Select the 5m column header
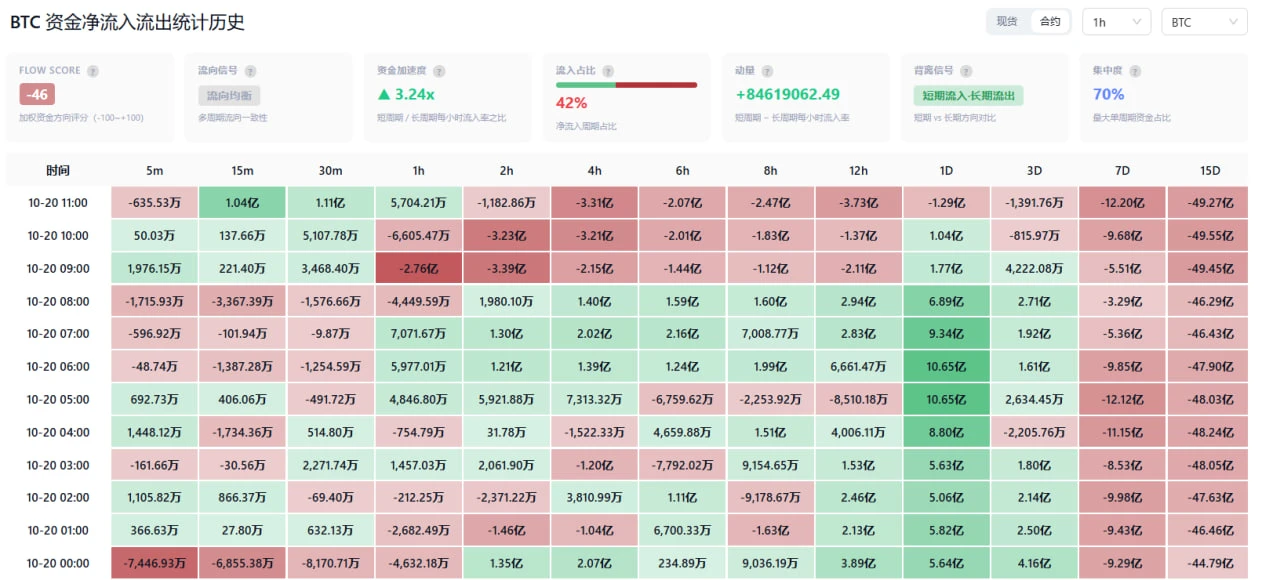Screen dimensions: 1280x580 [154, 170]
